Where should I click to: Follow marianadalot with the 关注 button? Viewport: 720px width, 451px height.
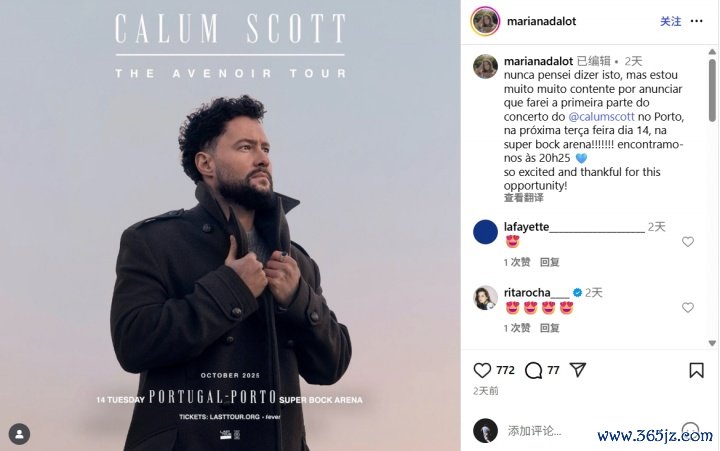click(x=670, y=21)
